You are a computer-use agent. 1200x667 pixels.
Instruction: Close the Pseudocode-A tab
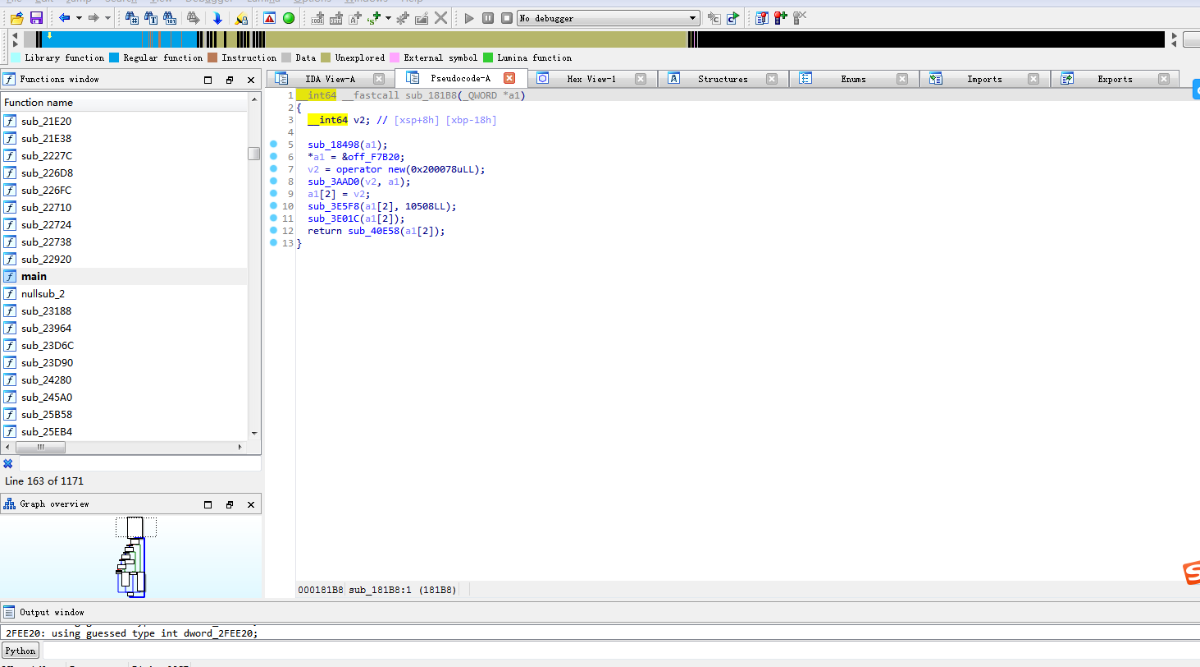click(509, 78)
